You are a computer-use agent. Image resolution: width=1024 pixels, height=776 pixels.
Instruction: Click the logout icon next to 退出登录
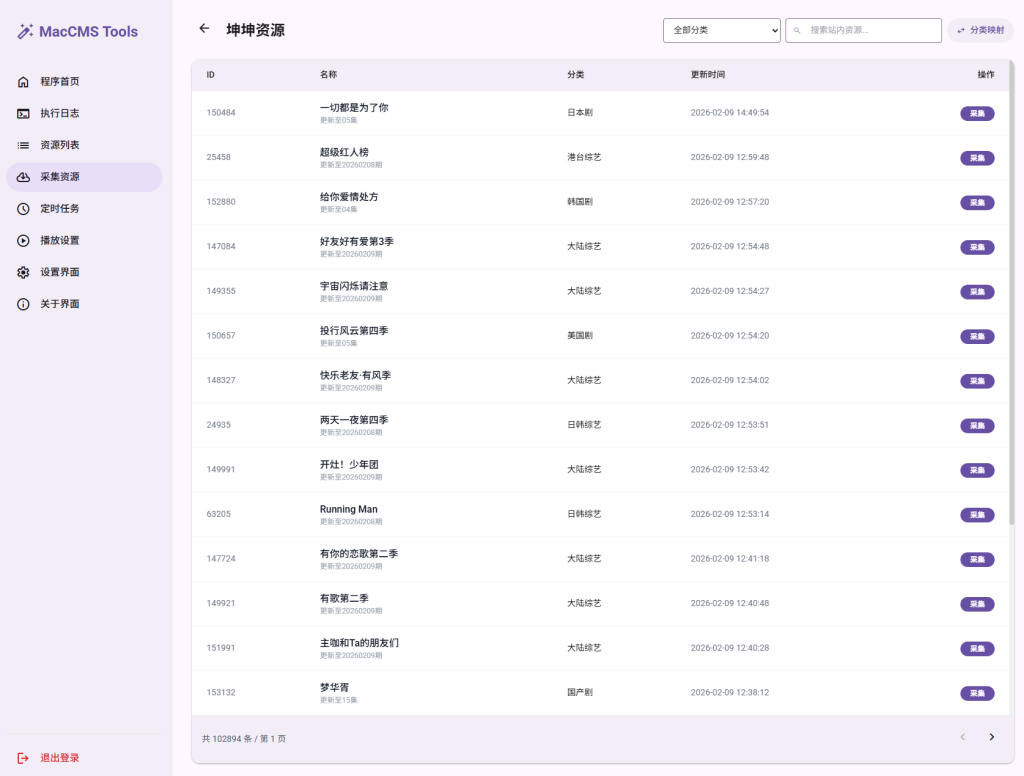coord(23,758)
